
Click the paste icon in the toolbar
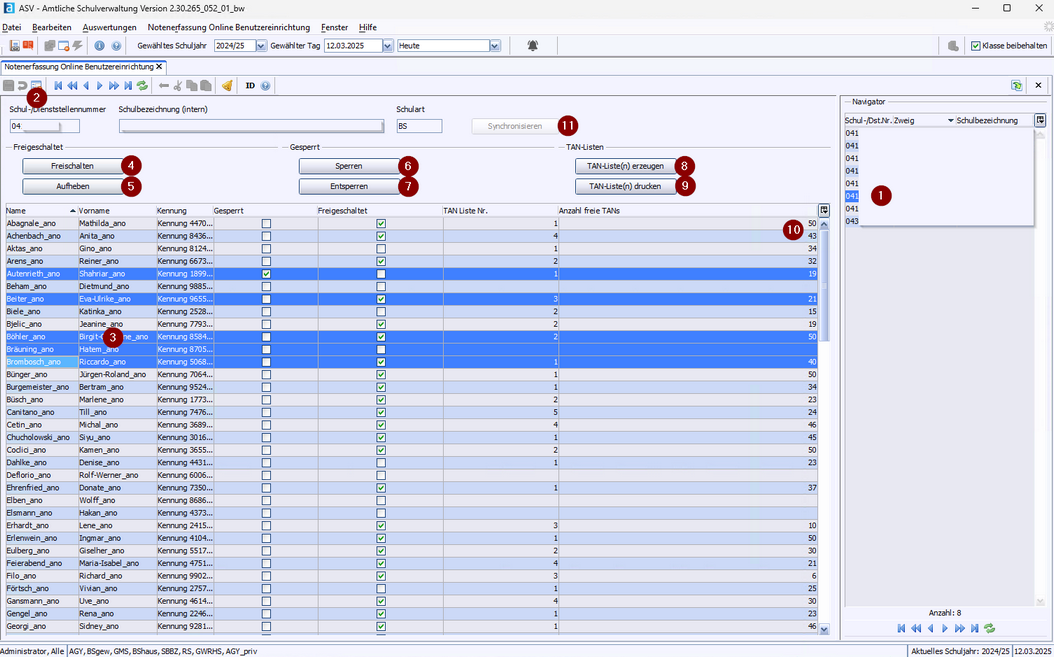(x=205, y=85)
